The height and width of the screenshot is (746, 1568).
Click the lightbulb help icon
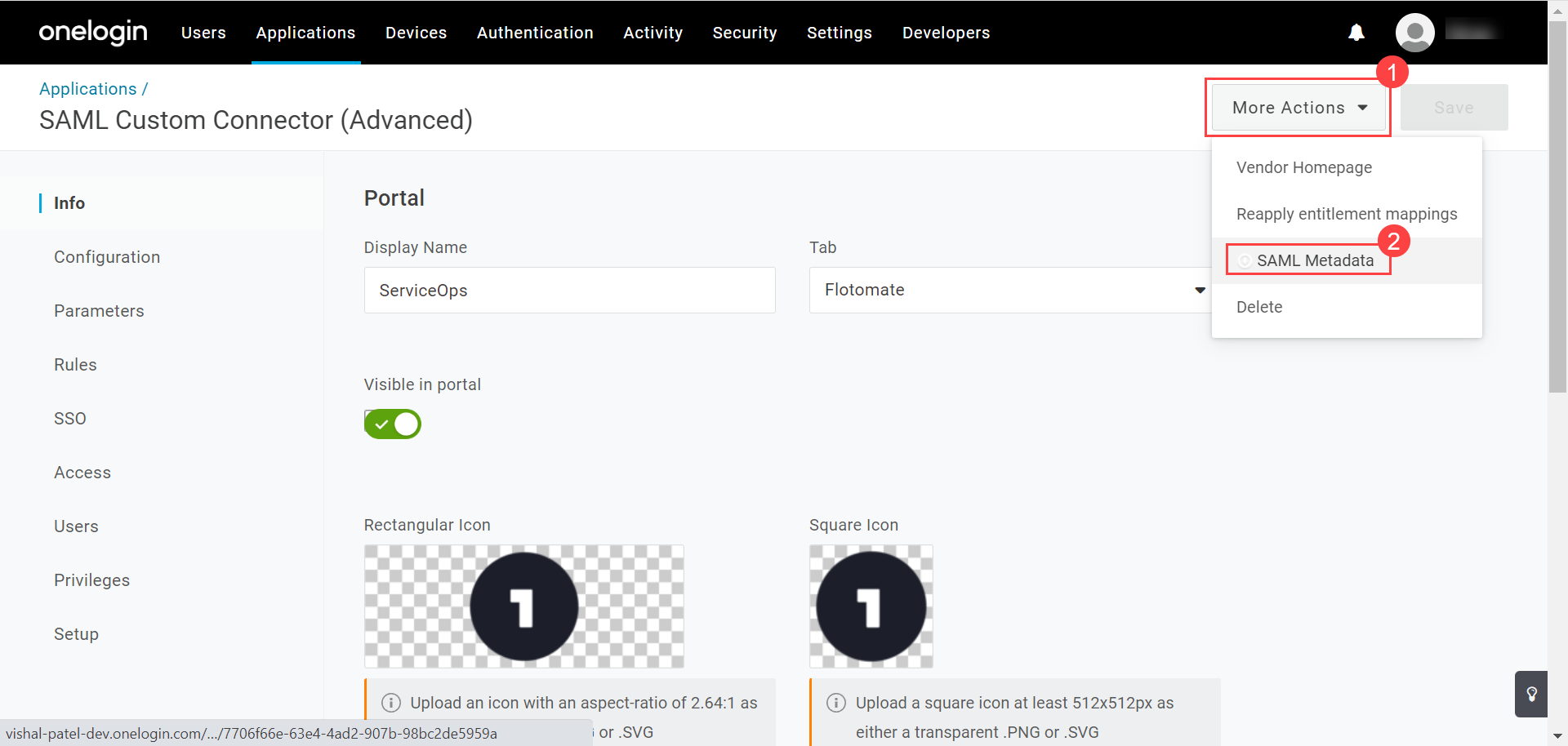(x=1531, y=694)
